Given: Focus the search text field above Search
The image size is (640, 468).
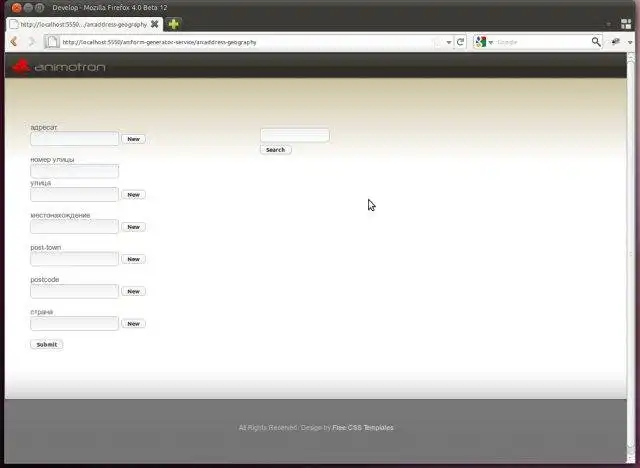Looking at the screenshot, I should (x=295, y=135).
